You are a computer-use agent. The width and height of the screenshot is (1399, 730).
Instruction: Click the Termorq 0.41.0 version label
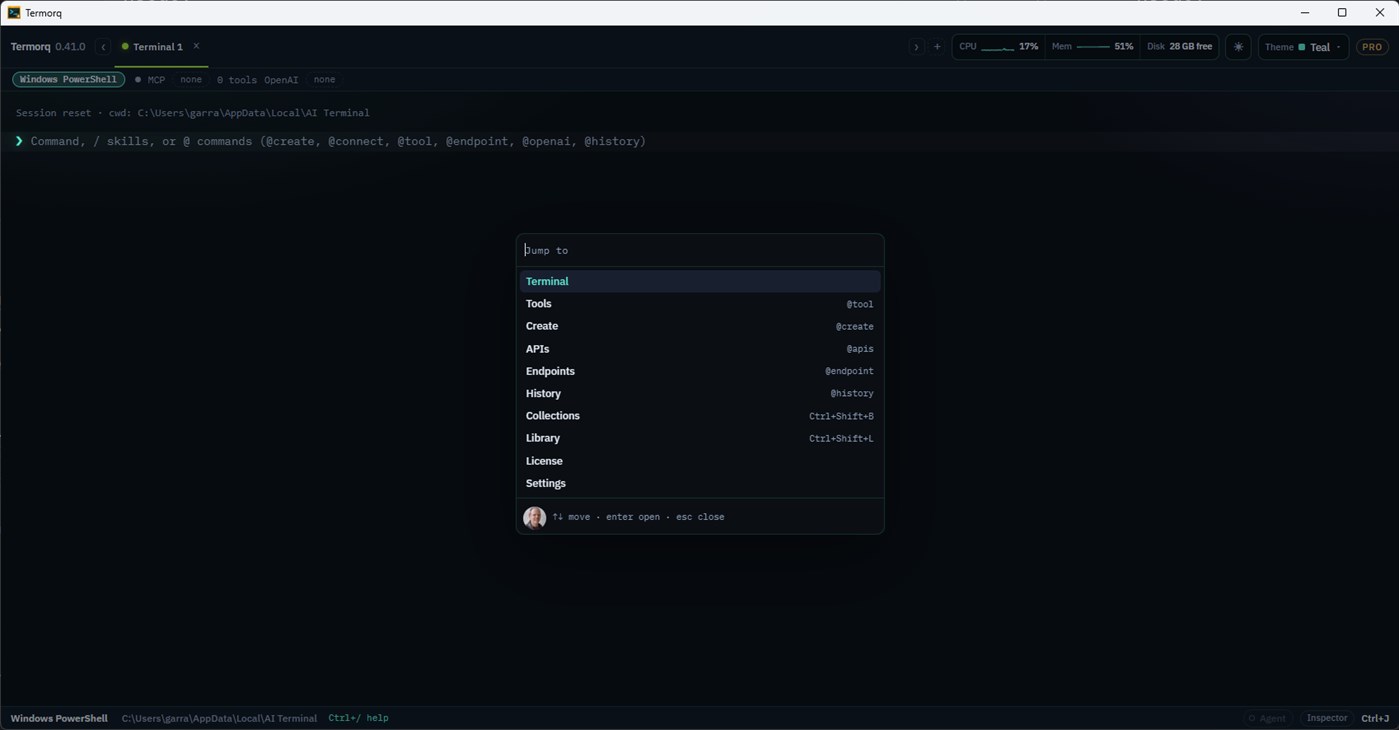(48, 47)
